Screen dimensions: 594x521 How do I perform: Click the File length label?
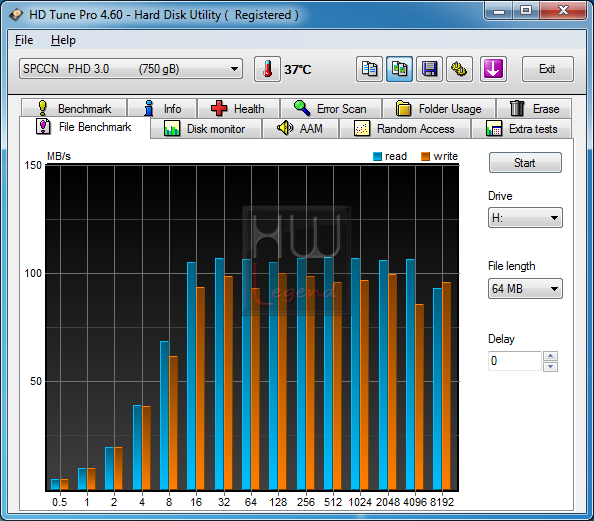tap(512, 266)
